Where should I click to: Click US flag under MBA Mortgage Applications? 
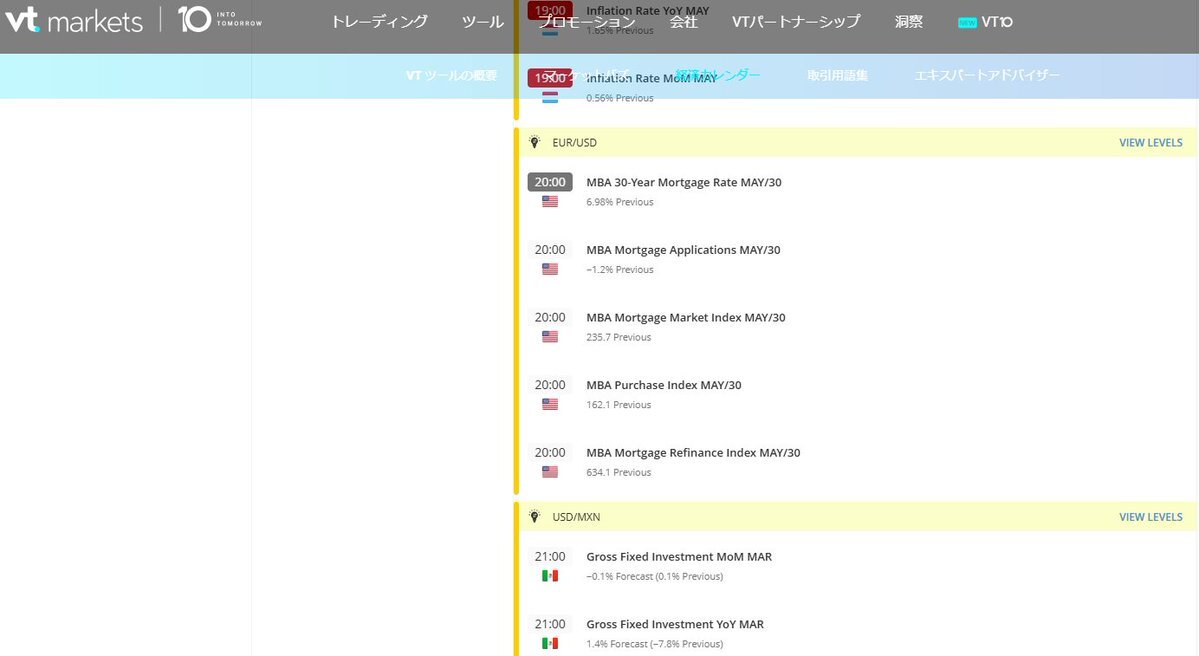(550, 269)
